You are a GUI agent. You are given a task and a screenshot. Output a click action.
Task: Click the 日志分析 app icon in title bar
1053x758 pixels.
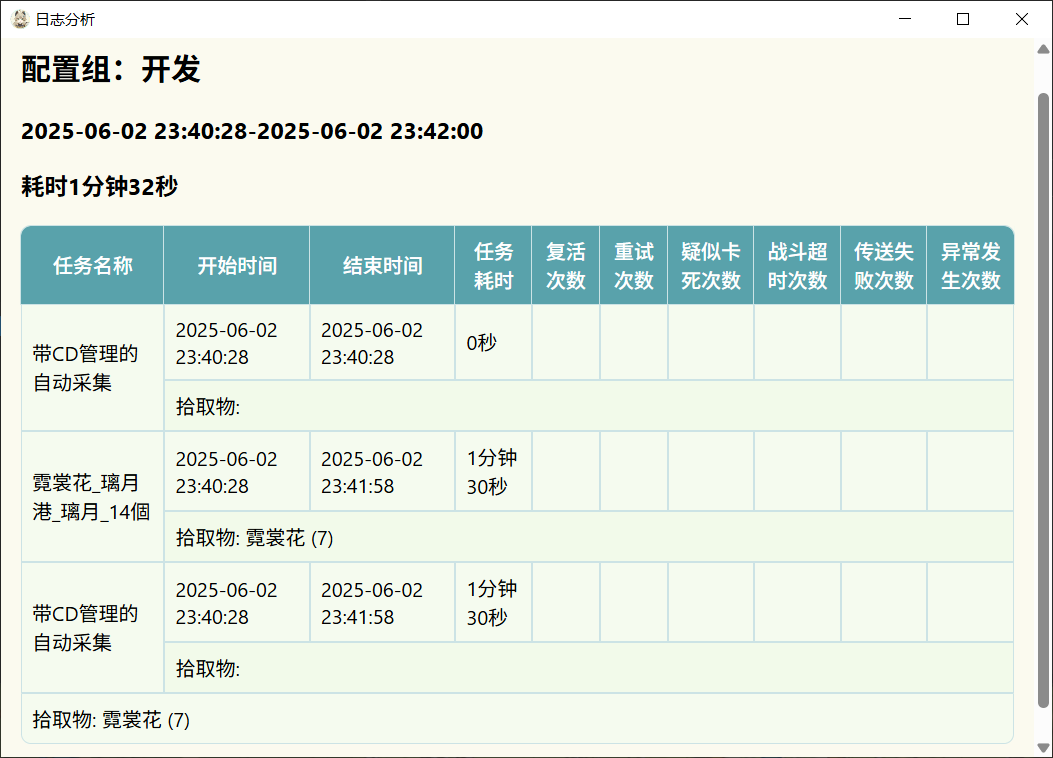pos(20,19)
